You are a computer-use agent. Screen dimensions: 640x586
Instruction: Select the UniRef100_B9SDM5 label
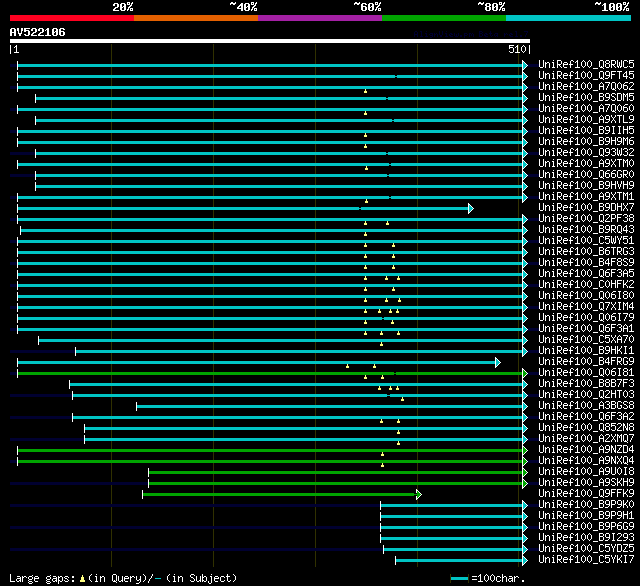coord(586,98)
